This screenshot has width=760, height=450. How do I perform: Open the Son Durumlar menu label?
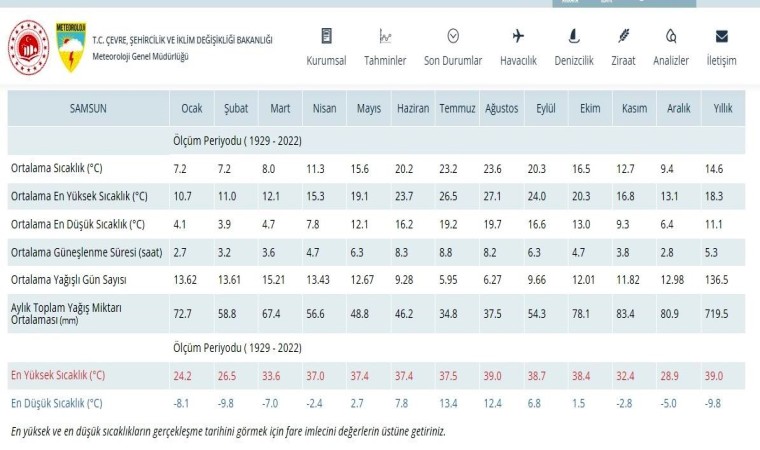pyautogui.click(x=453, y=61)
